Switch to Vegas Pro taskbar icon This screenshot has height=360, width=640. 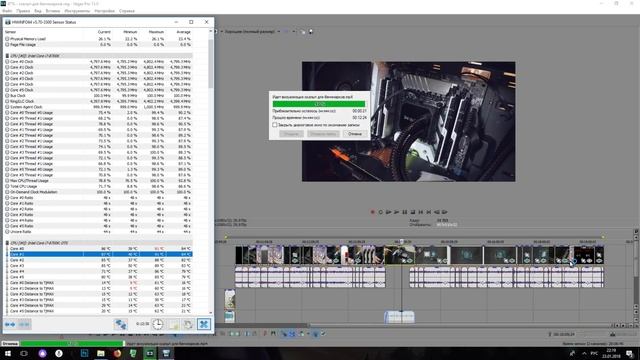coord(150,353)
